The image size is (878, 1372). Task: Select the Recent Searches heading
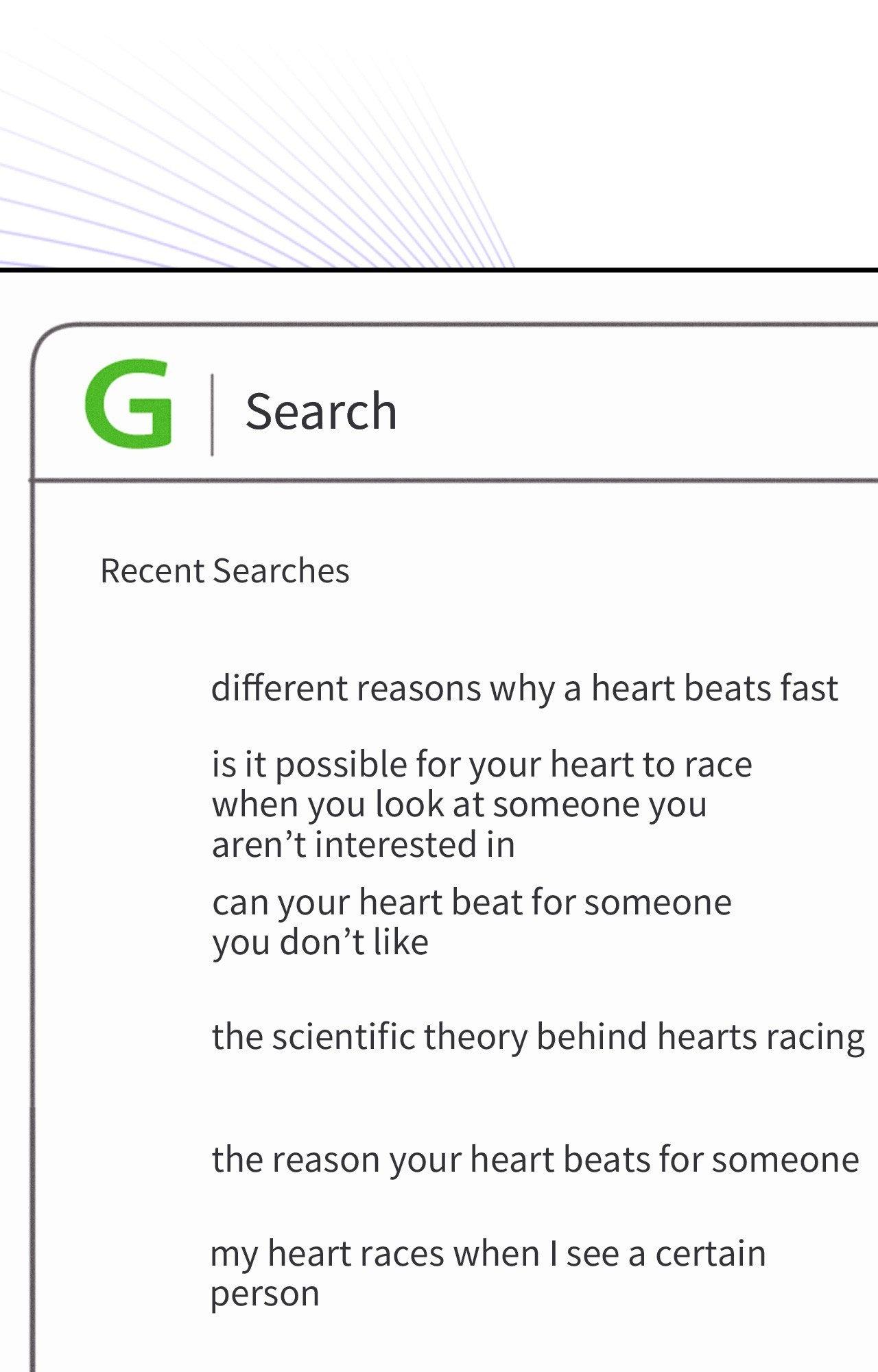224,571
